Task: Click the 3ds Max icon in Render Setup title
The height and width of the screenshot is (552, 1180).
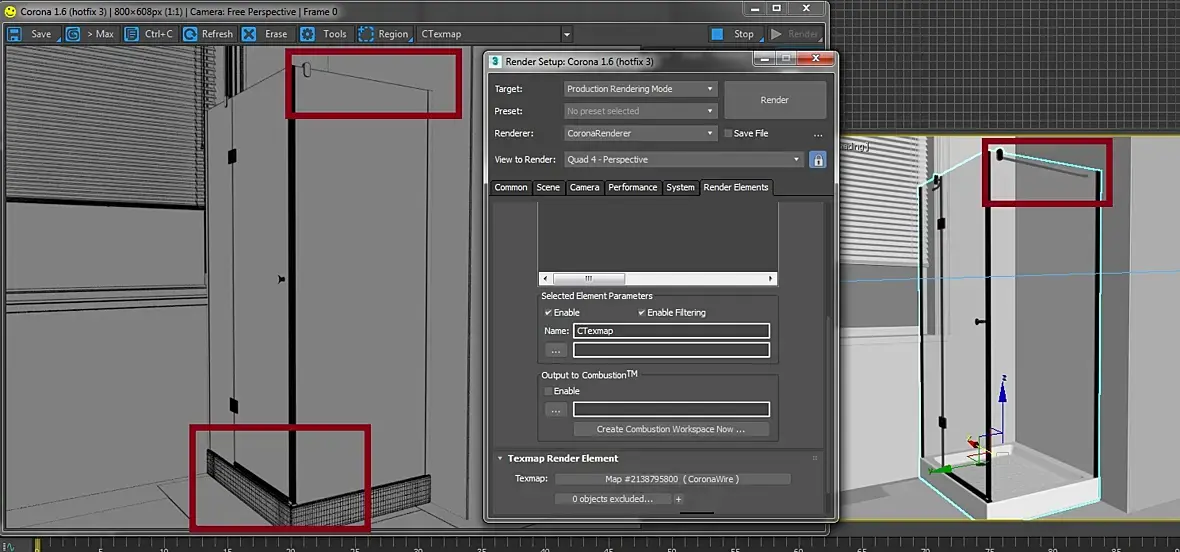Action: tap(495, 62)
